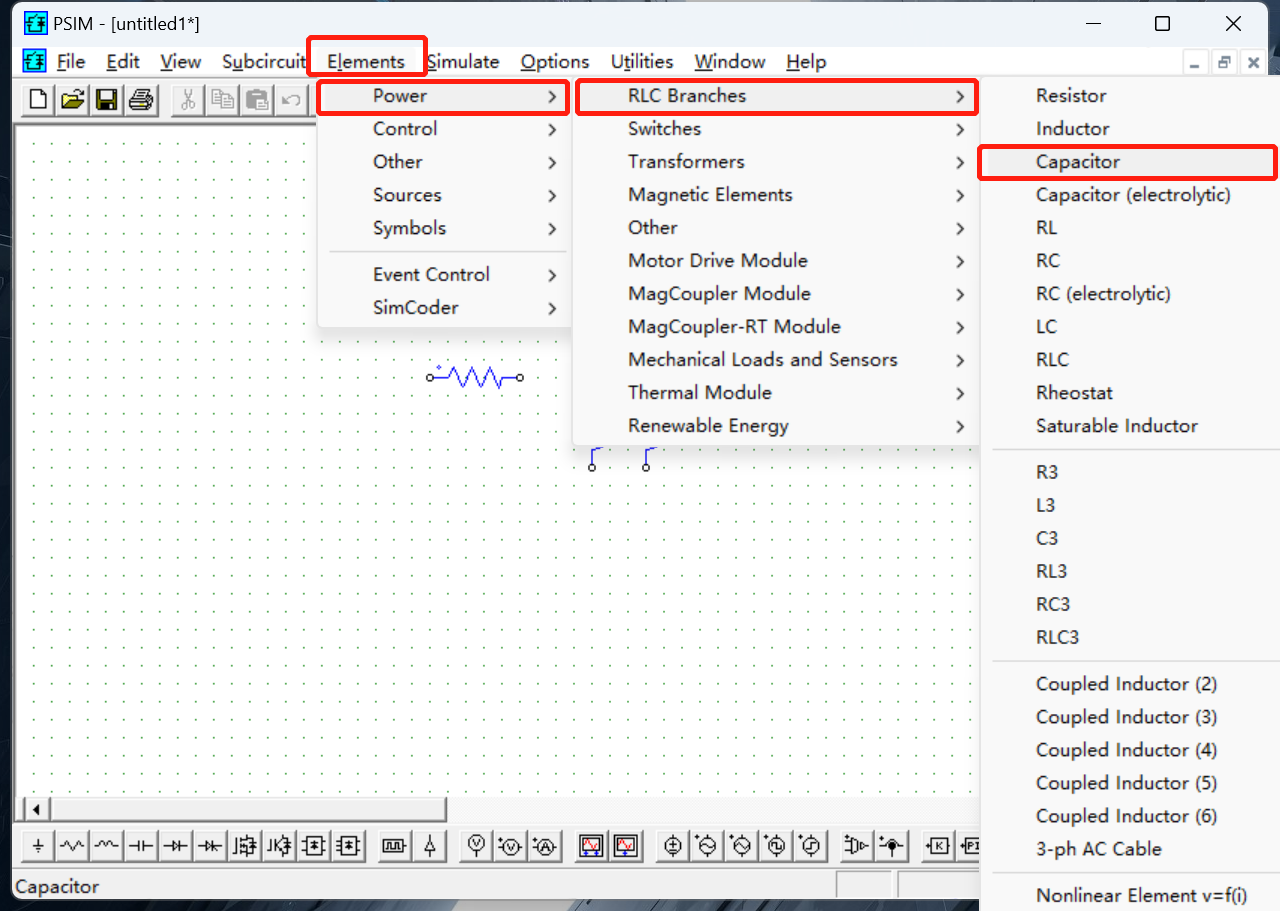
Task: Select the triangular wave source icon
Action: [742, 846]
